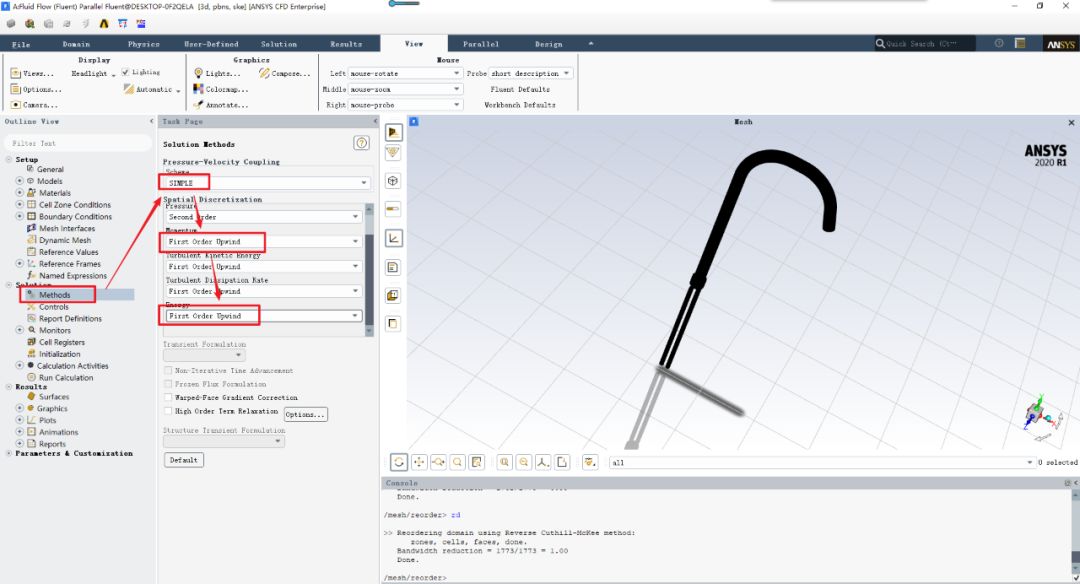Viewport: 1080px width, 584px height.
Task: Click the ANSYS 'A' logo toolbar icon
Action: [x=104, y=23]
